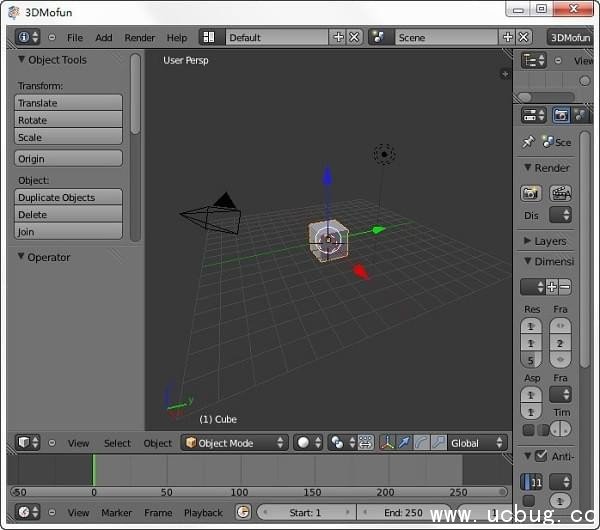Image resolution: width=600 pixels, height=530 pixels.
Task: Open the Global orientation dropdown
Action: [x=478, y=443]
